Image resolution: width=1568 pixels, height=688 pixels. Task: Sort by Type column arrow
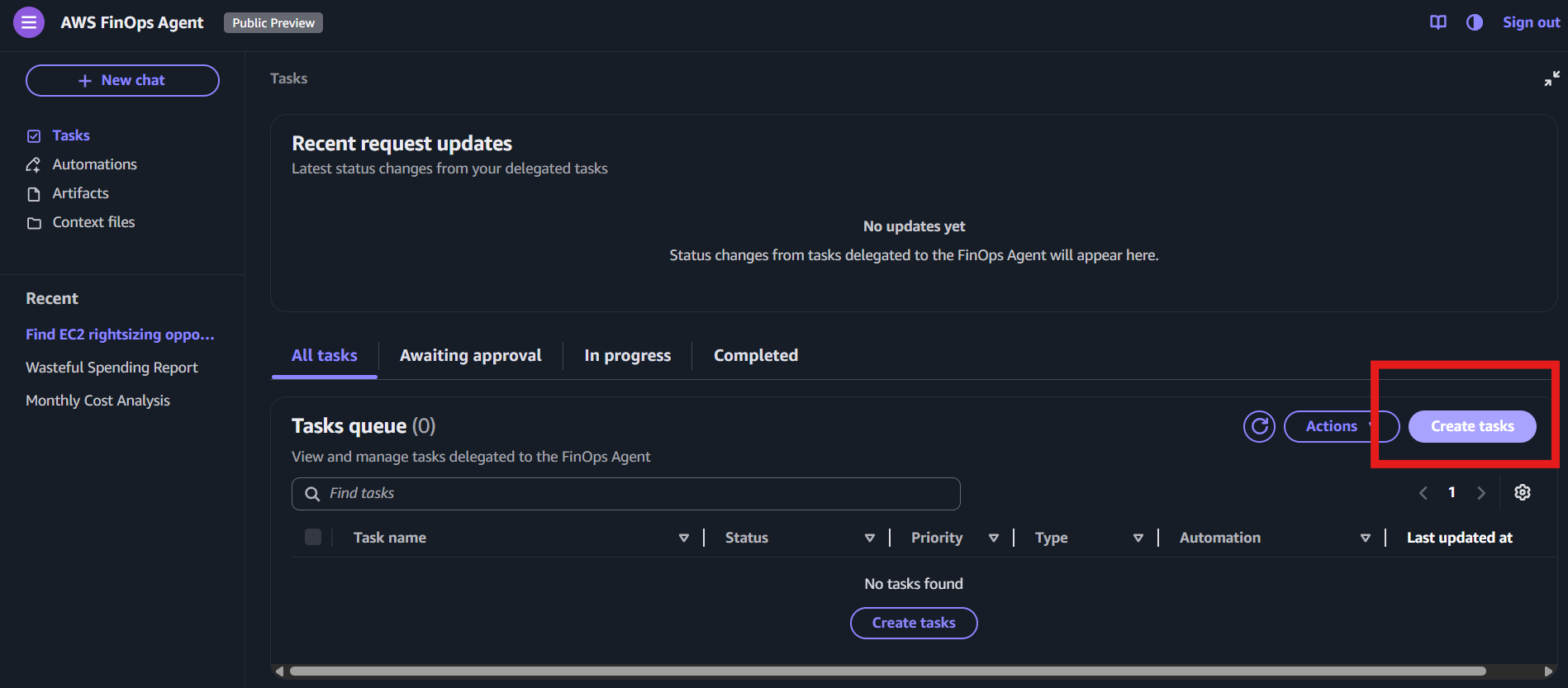pos(1138,538)
